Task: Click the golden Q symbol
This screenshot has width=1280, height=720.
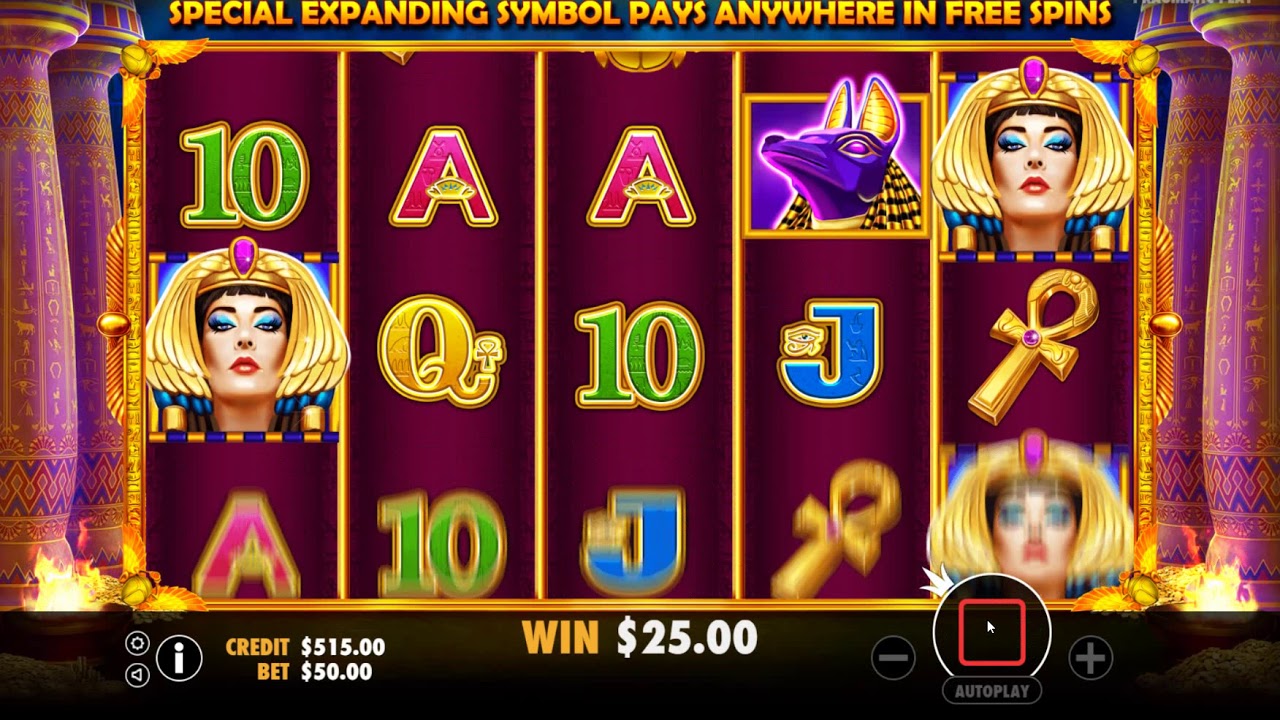Action: click(x=441, y=350)
